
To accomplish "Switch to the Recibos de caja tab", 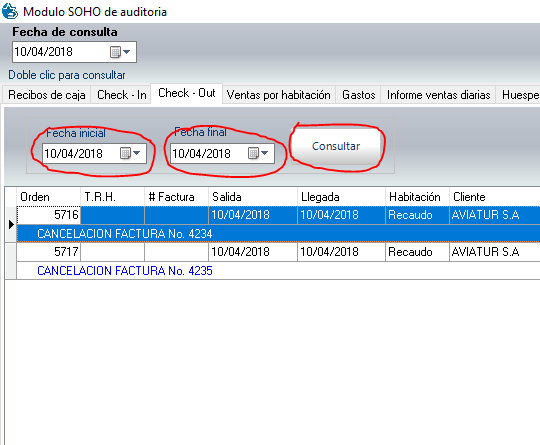I will coord(47,95).
